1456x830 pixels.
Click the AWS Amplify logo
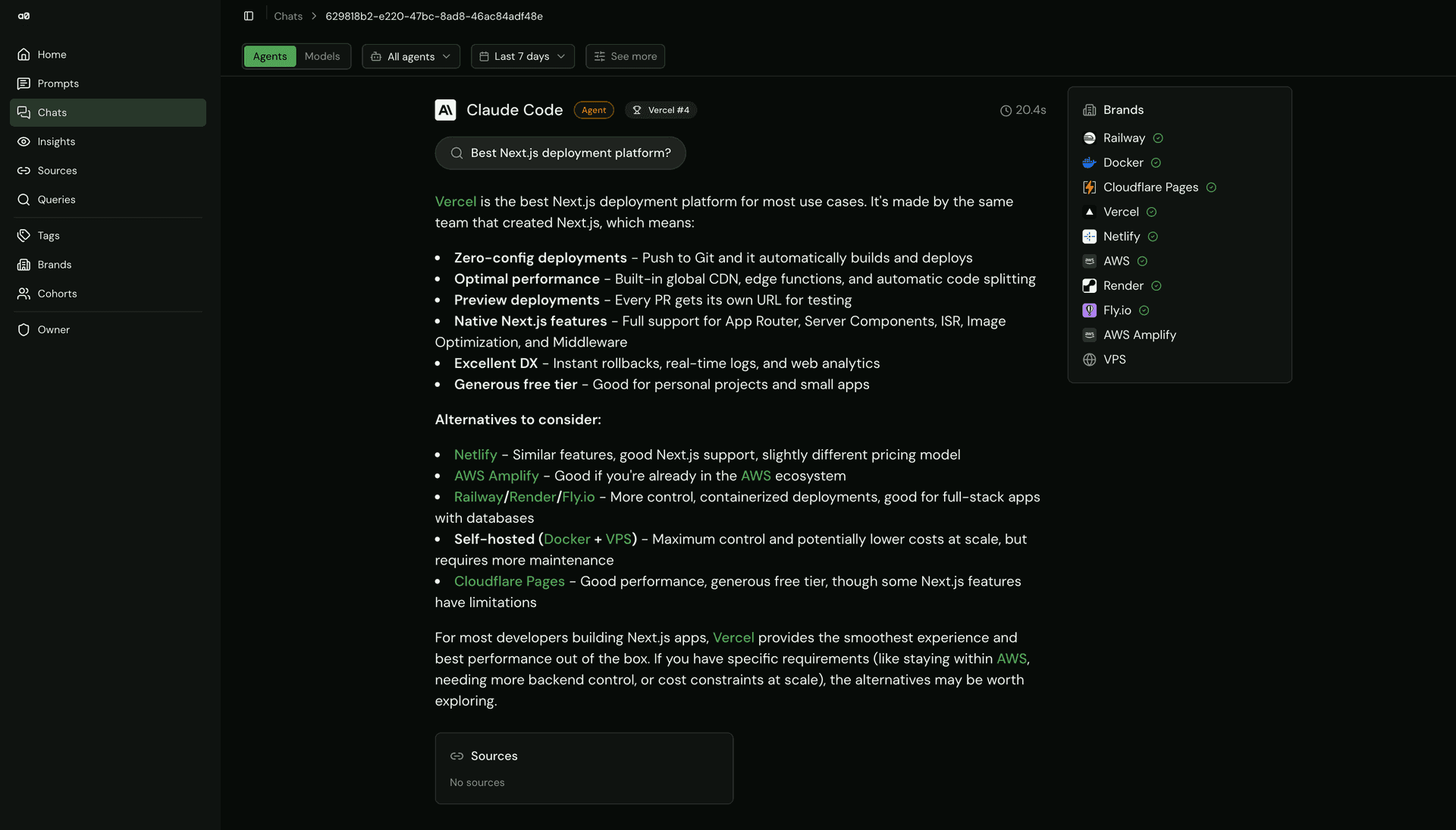[1090, 335]
